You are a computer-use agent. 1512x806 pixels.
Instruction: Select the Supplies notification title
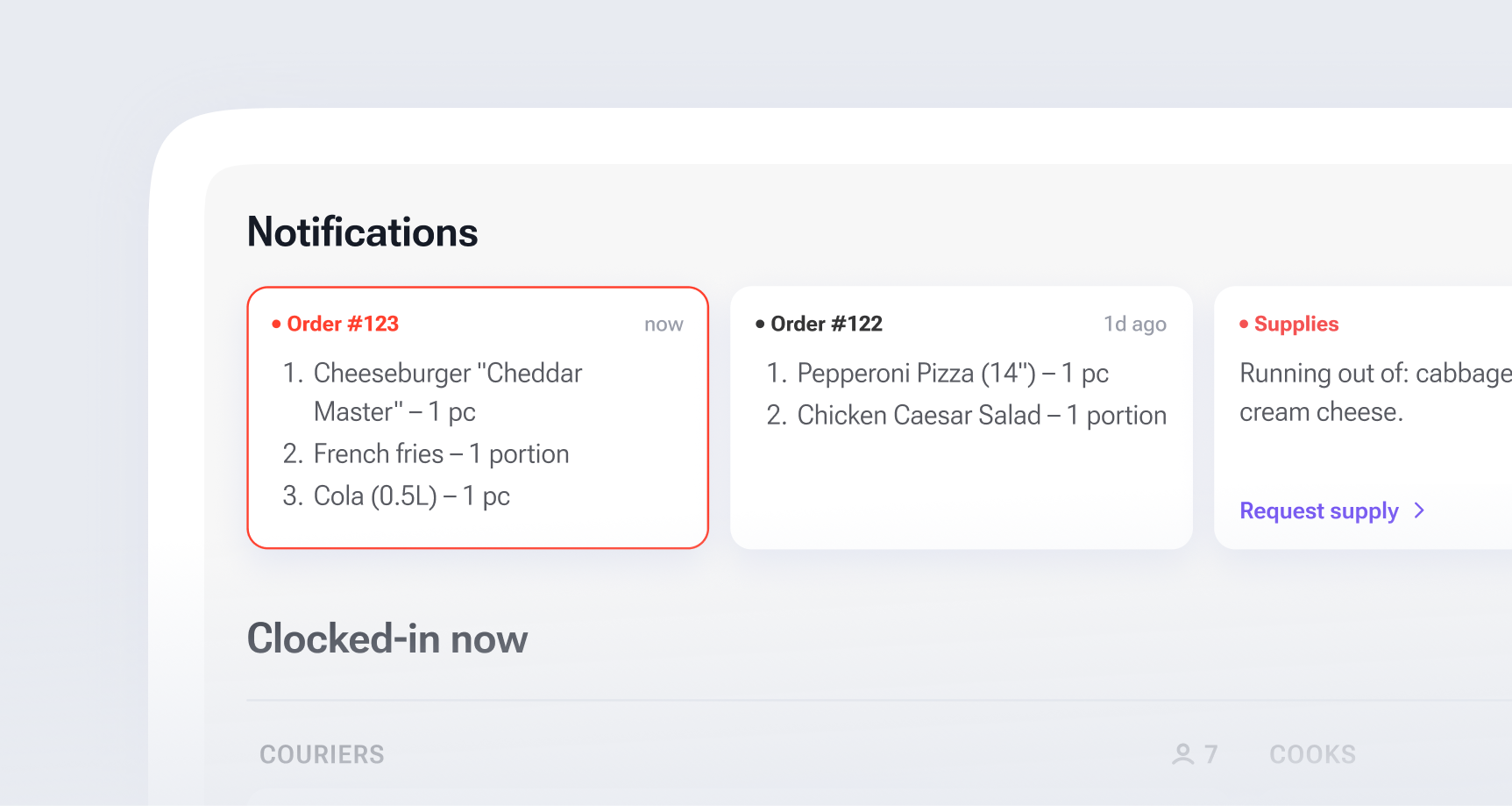(1296, 325)
